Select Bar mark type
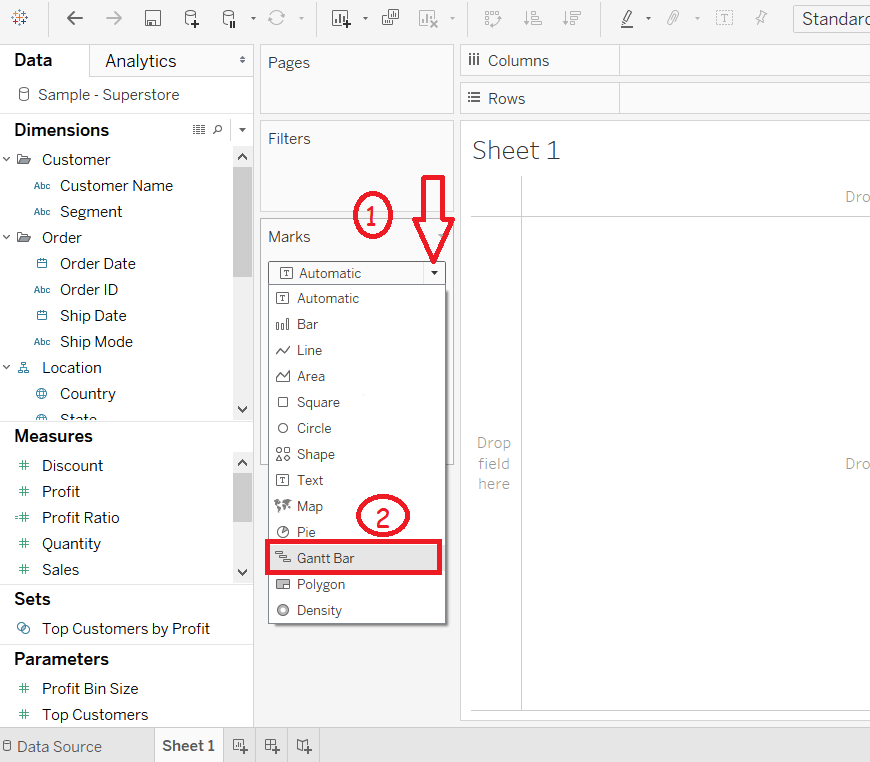This screenshot has height=762, width=870. point(356,324)
